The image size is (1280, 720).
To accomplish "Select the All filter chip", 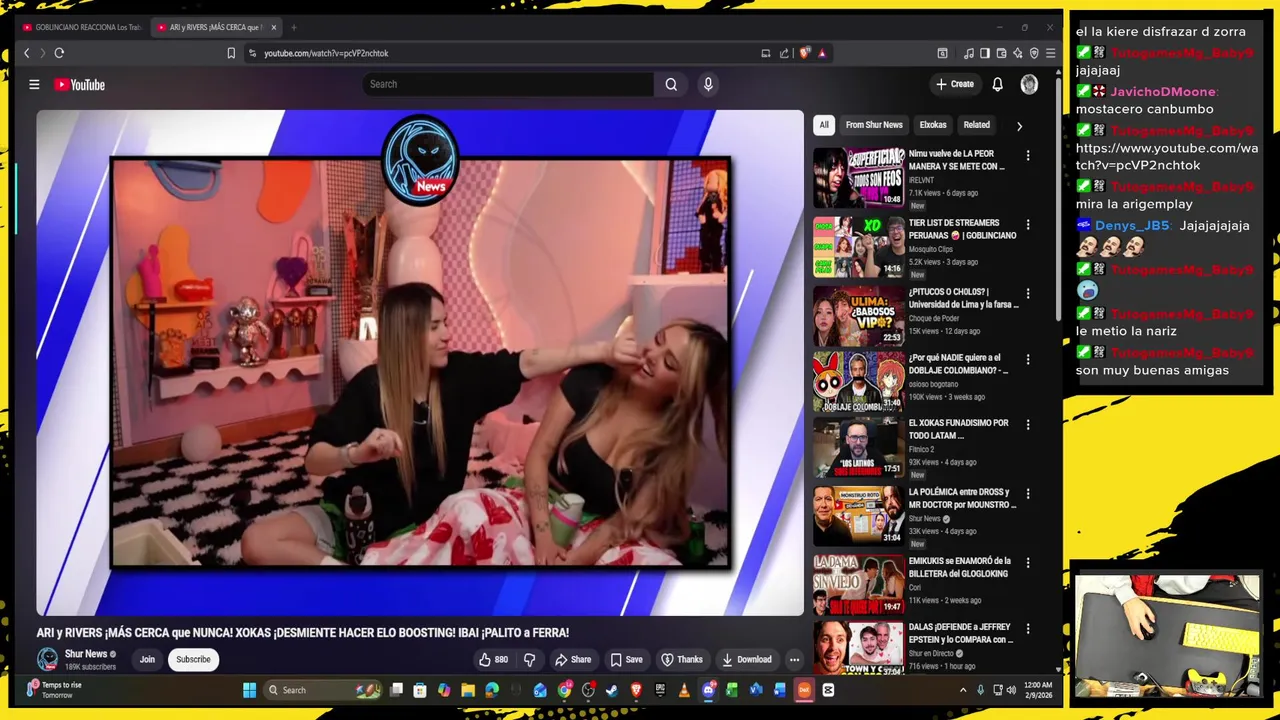I will pos(824,125).
